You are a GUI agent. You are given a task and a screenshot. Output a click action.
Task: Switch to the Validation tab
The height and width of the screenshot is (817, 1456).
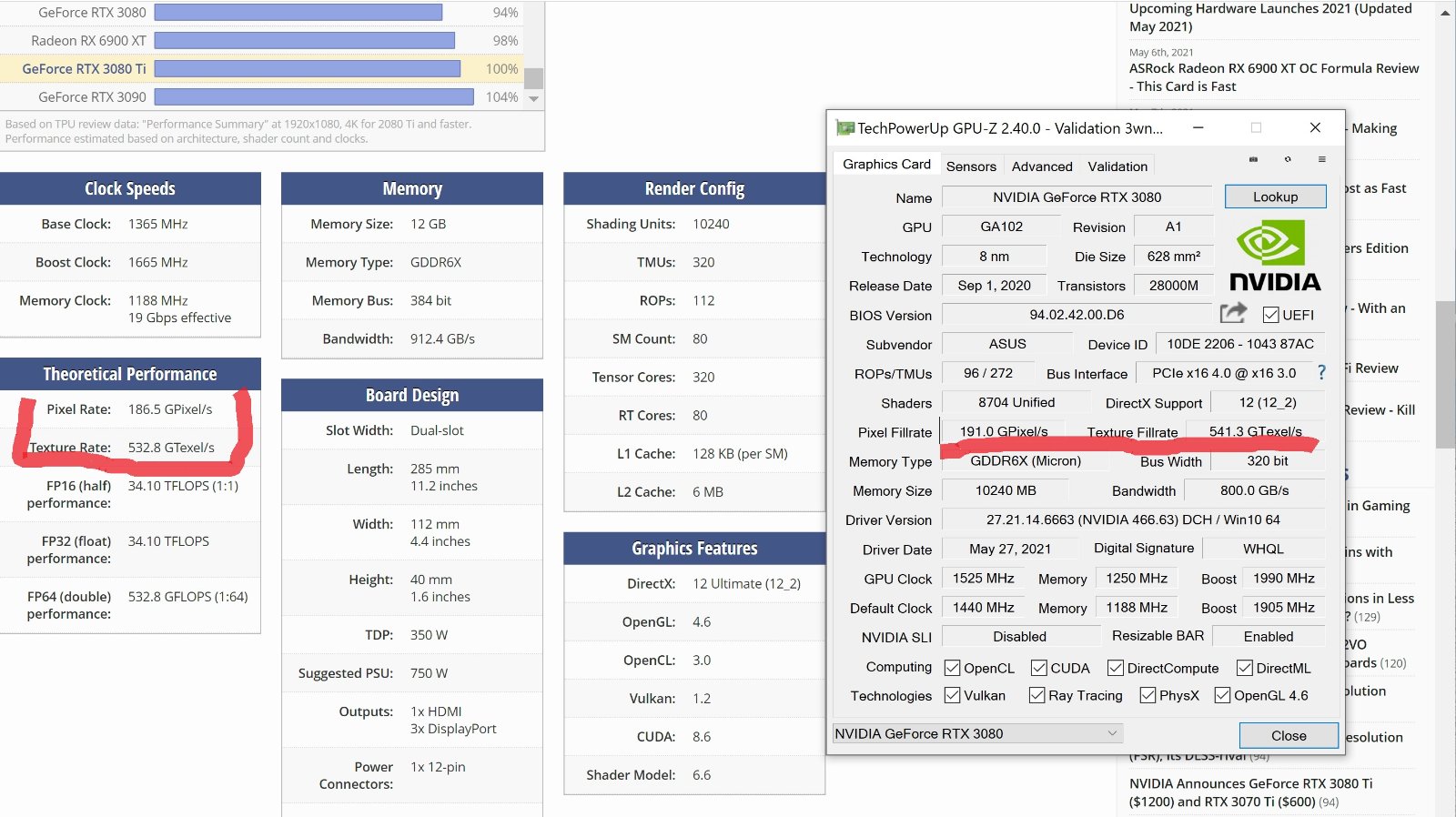[x=1117, y=166]
